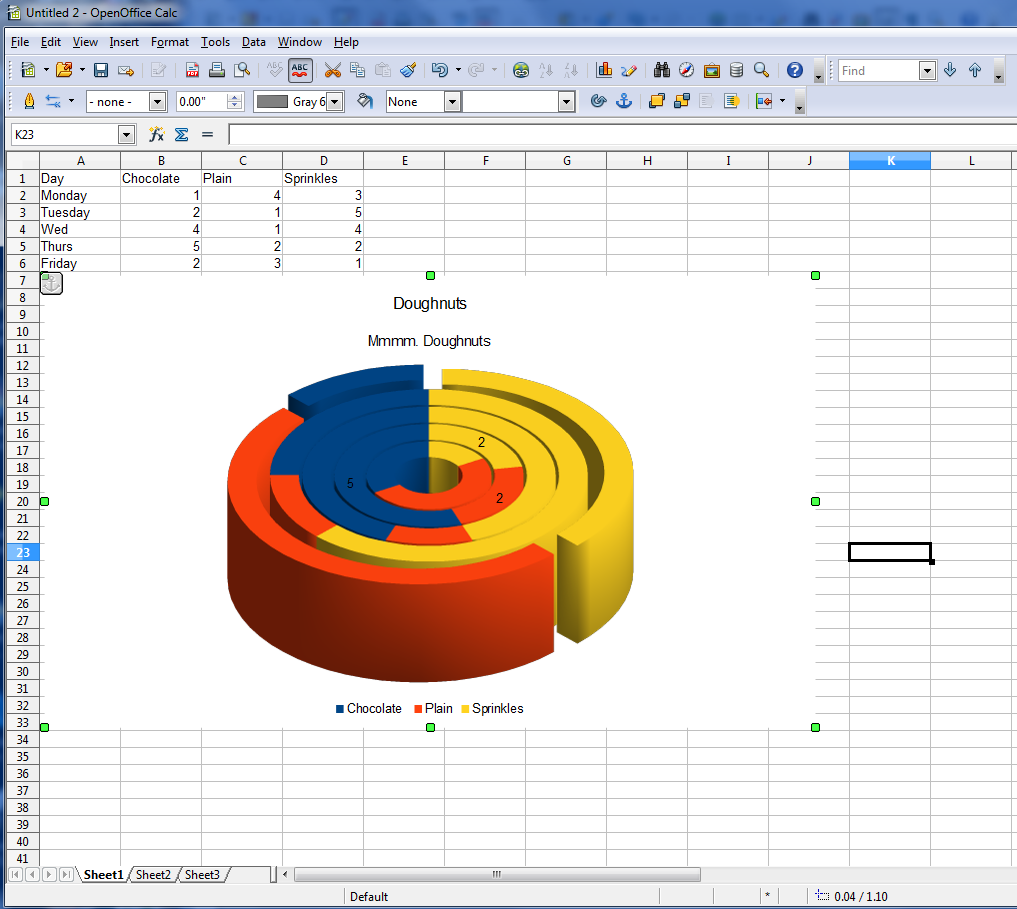The width and height of the screenshot is (1017, 909).
Task: Open Page Preview icon
Action: coord(242,70)
